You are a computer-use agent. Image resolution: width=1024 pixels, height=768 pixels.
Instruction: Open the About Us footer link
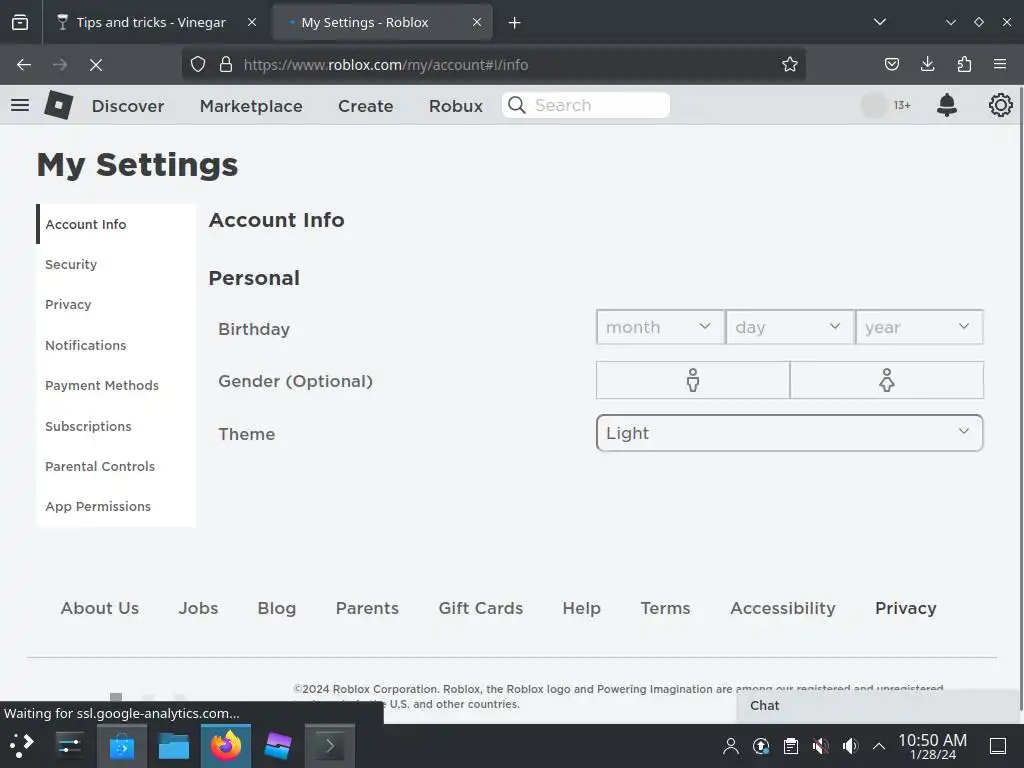tap(100, 608)
